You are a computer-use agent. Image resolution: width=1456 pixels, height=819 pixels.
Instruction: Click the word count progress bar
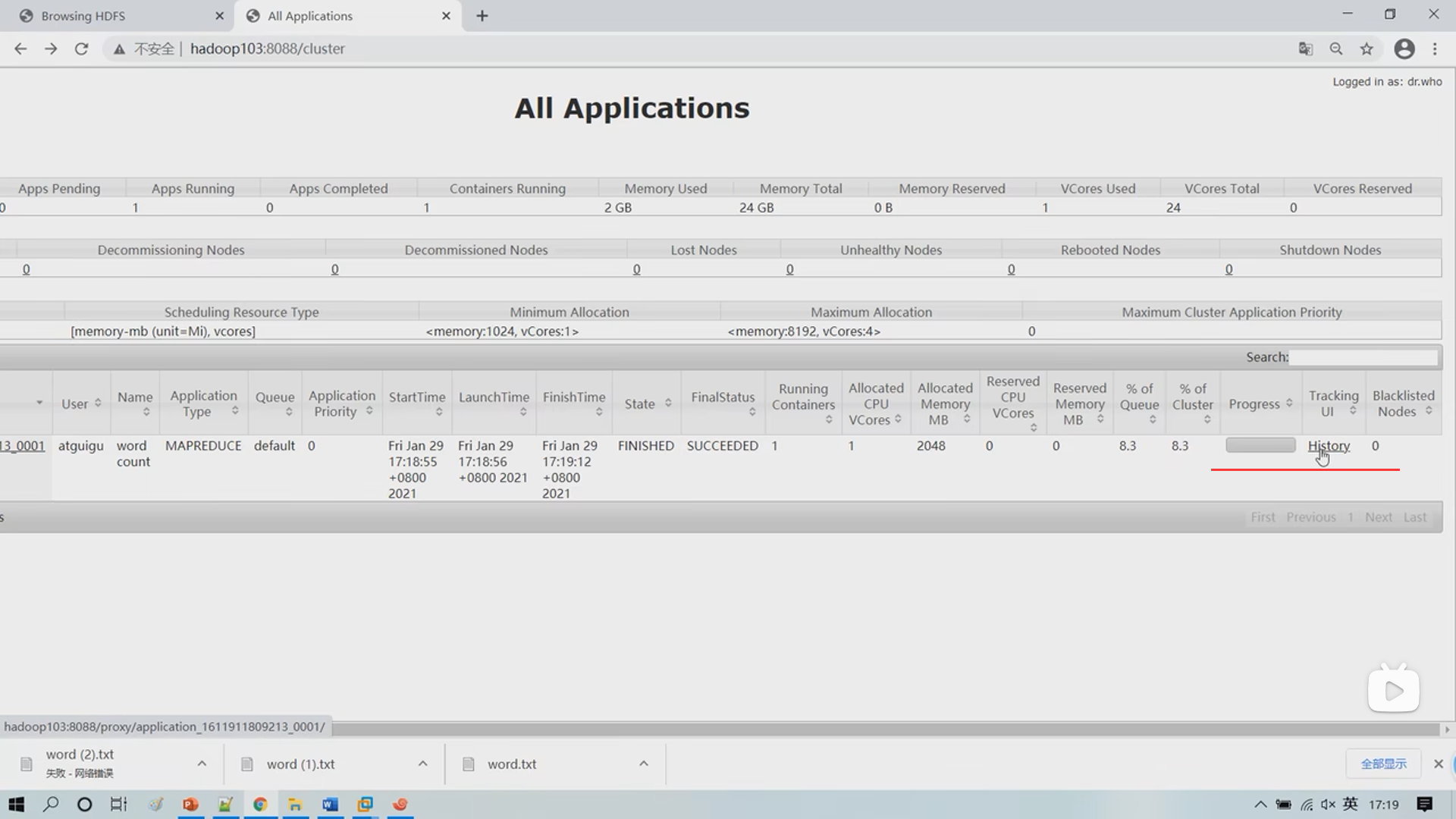pos(1260,445)
